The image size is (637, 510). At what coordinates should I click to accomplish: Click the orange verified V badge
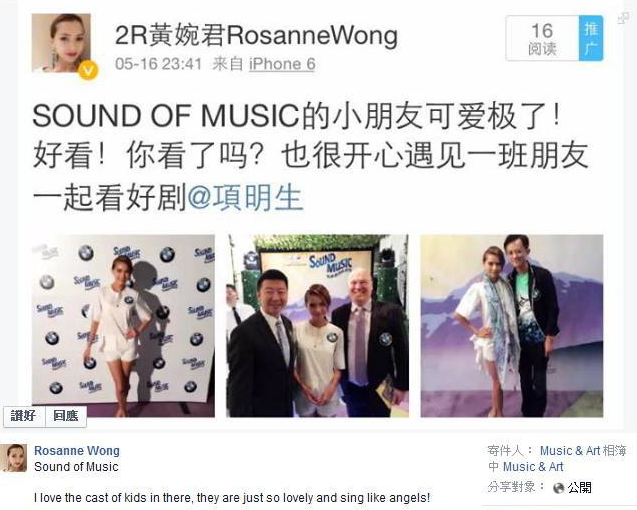click(x=88, y=70)
